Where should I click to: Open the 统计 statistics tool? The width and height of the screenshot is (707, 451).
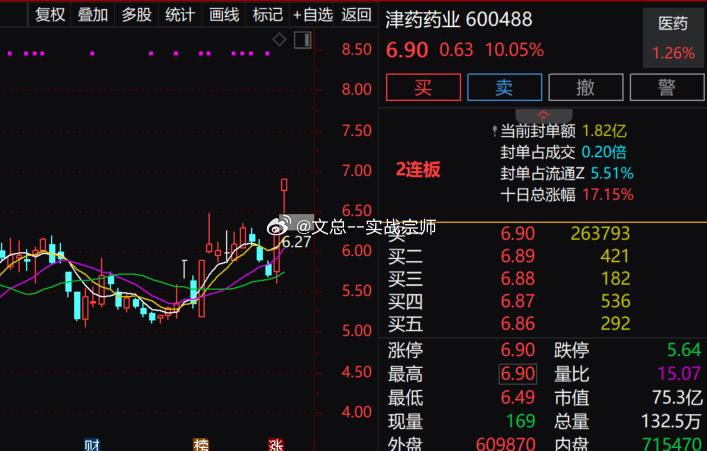point(180,14)
